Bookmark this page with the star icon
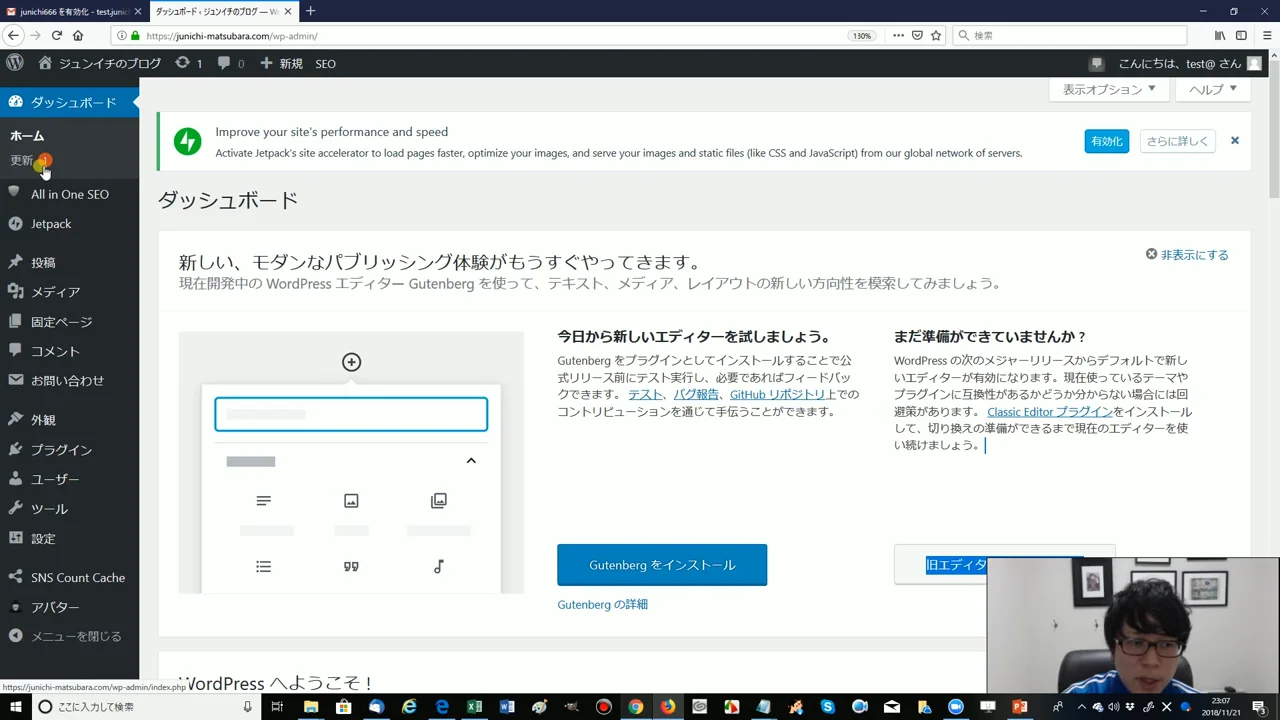The height and width of the screenshot is (720, 1280). (x=936, y=35)
